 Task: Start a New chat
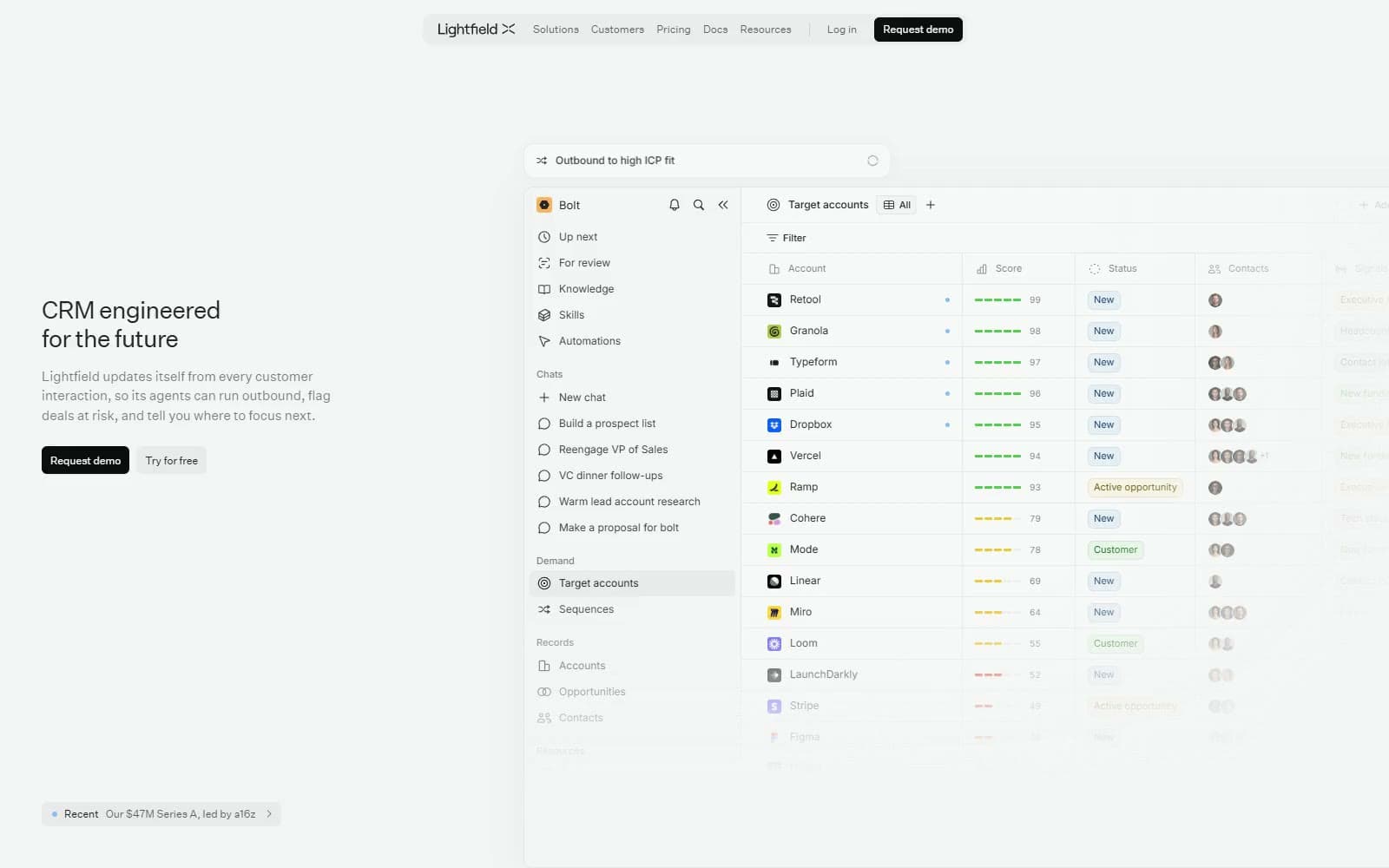(632, 398)
